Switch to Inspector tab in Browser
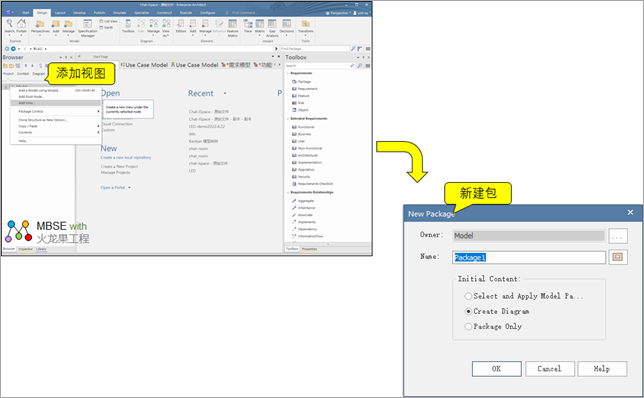The image size is (644, 398). point(25,249)
